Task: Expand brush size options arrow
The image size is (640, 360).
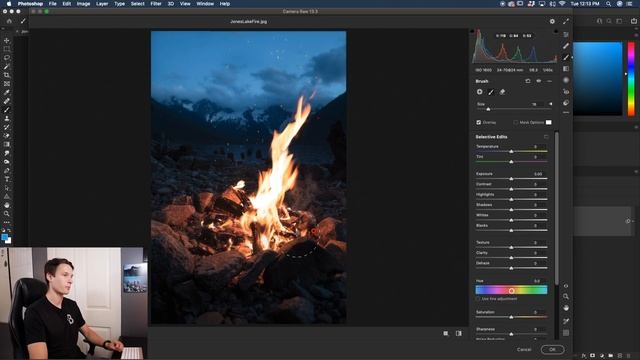Action: [550, 104]
